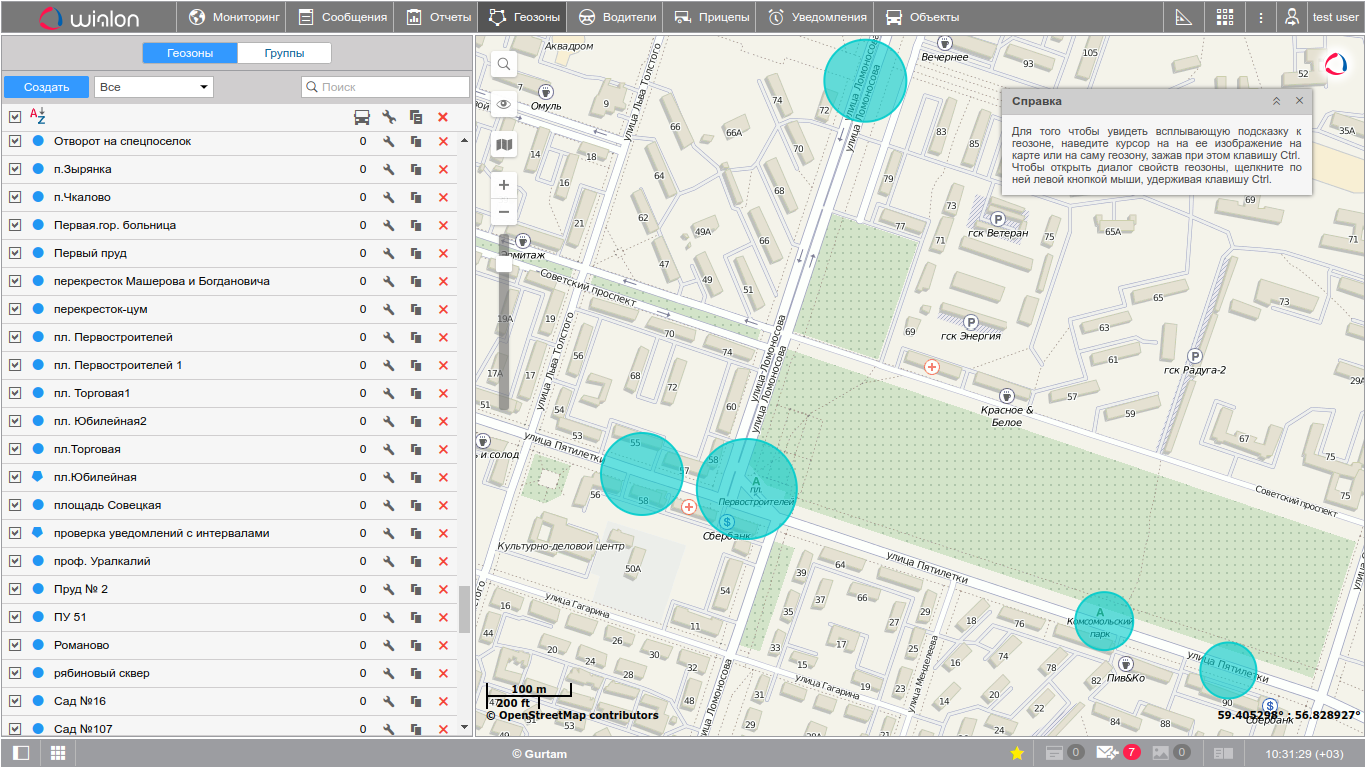Click the favorites star in status bar
Image resolution: width=1366 pixels, height=768 pixels.
coord(1017,753)
